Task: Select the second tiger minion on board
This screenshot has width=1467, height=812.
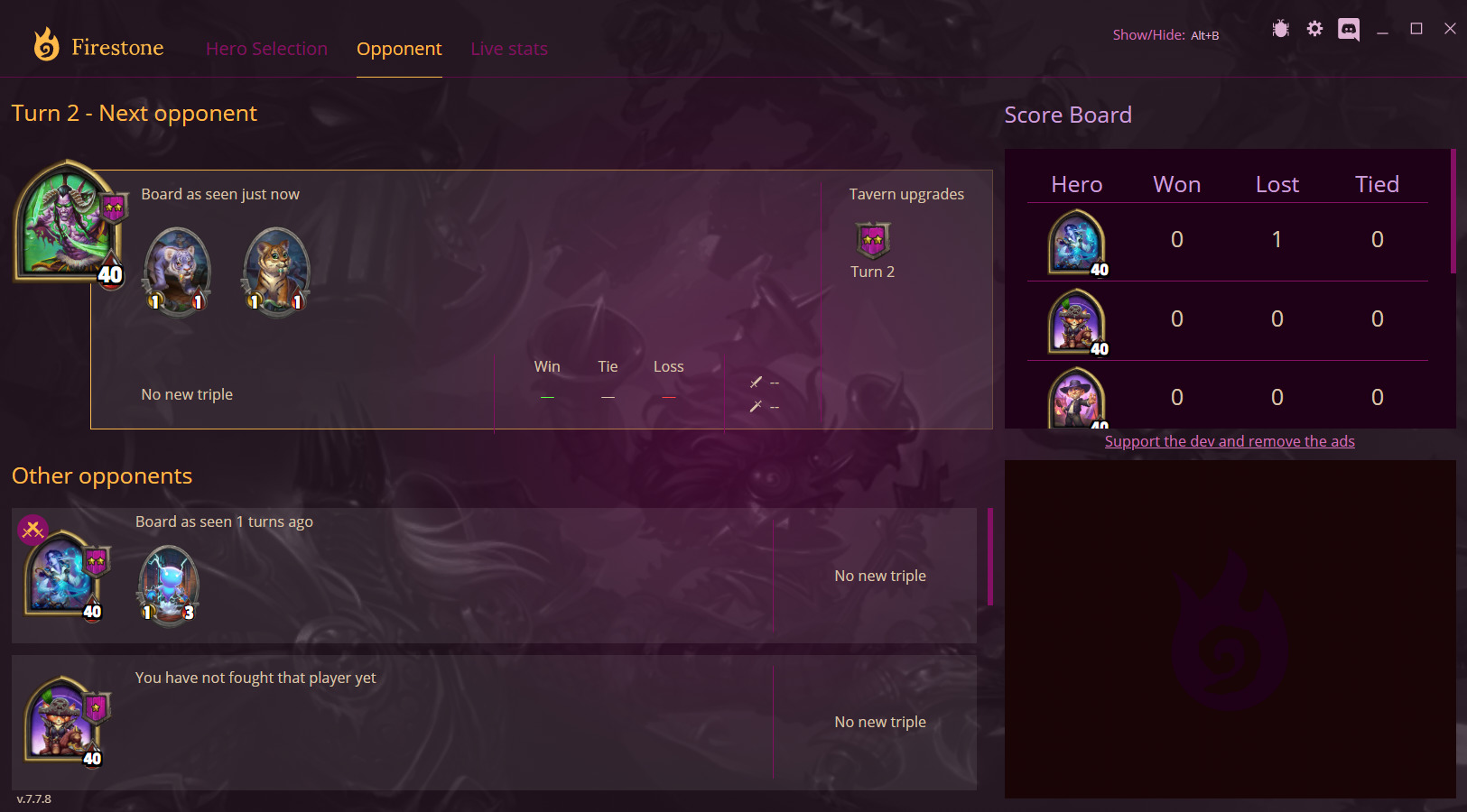Action: tap(276, 270)
